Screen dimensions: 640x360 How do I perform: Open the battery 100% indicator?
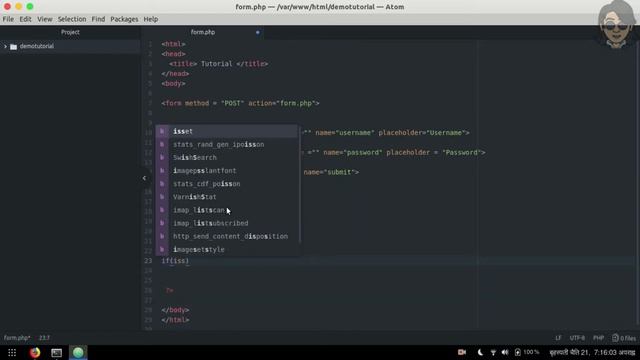coord(527,352)
